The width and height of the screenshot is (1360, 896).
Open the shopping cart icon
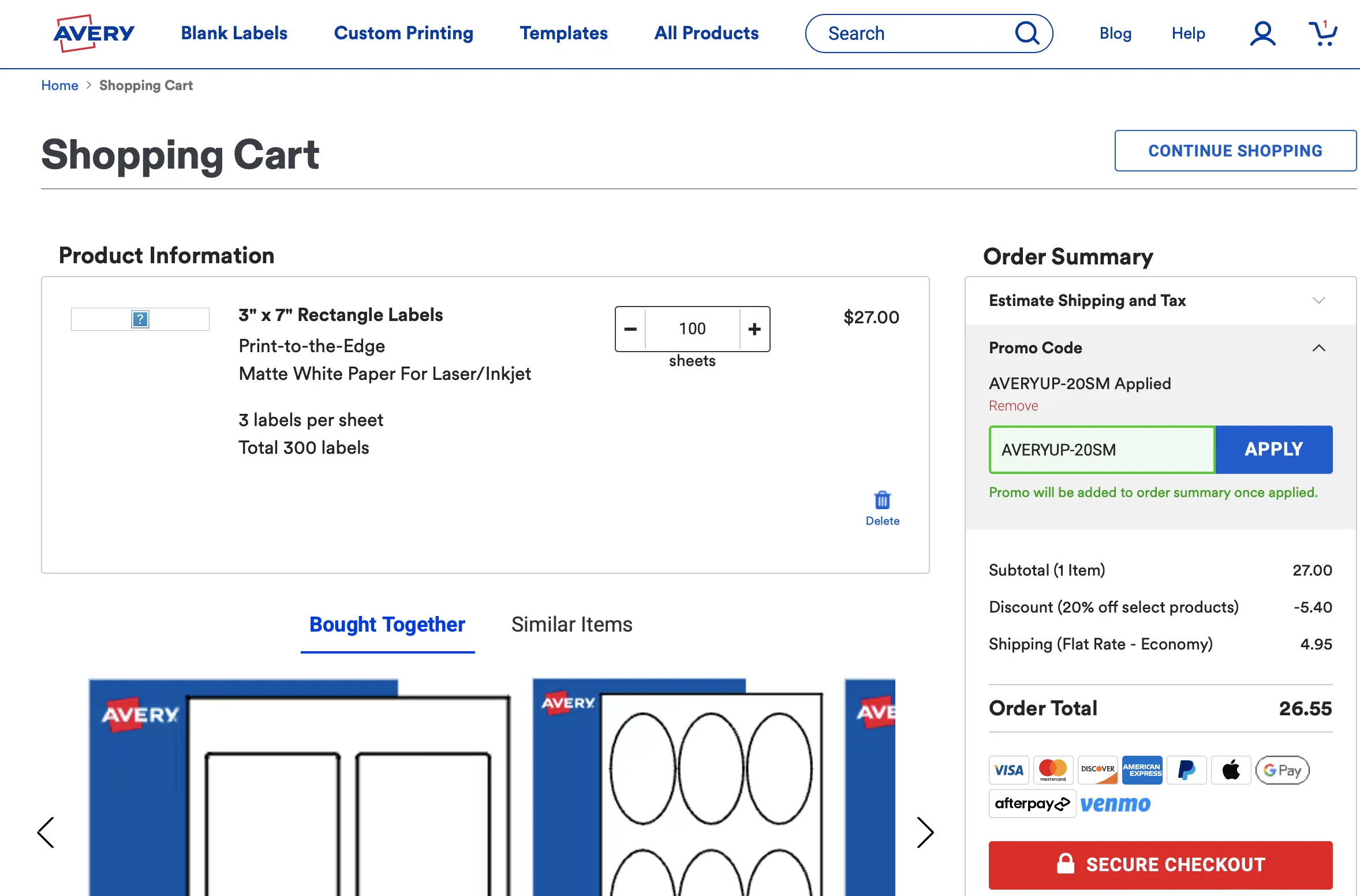(x=1322, y=33)
